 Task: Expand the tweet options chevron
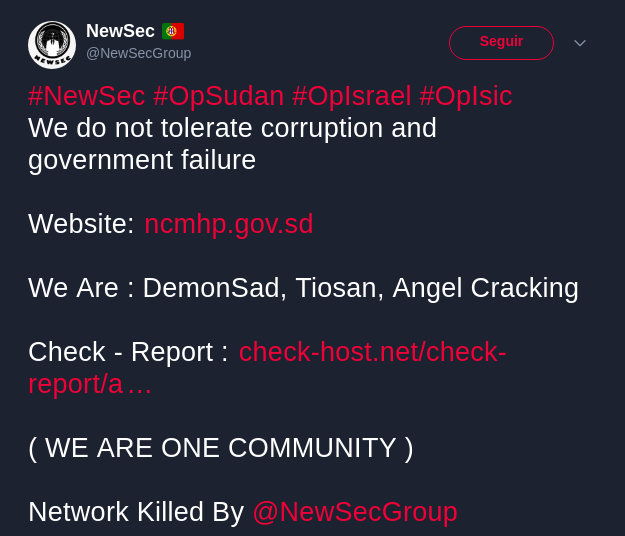[x=580, y=43]
